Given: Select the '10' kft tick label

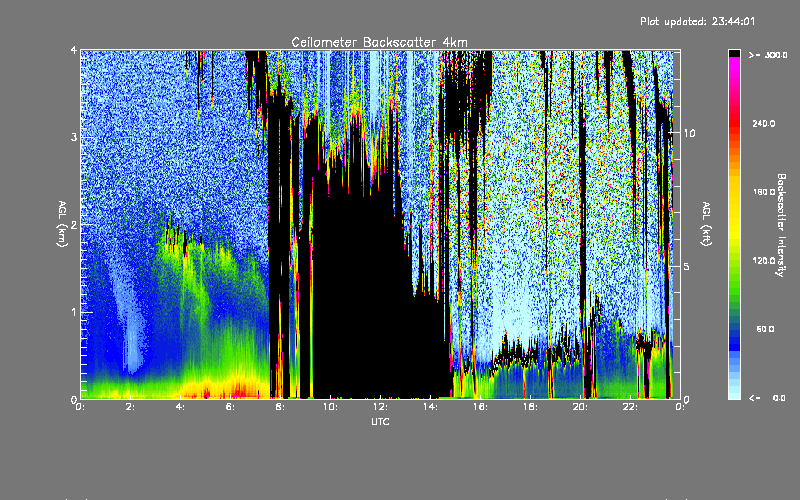Looking at the screenshot, I should 689,133.
